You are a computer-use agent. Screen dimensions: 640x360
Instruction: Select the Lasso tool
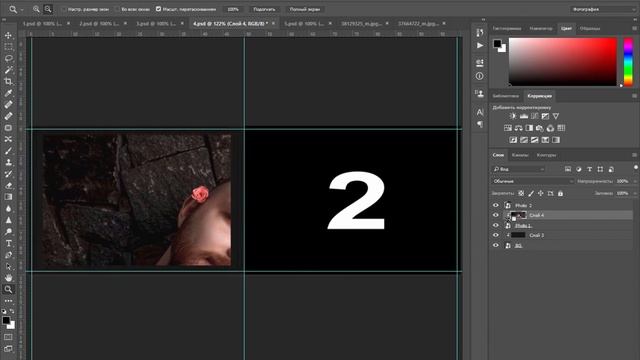pos(8,58)
